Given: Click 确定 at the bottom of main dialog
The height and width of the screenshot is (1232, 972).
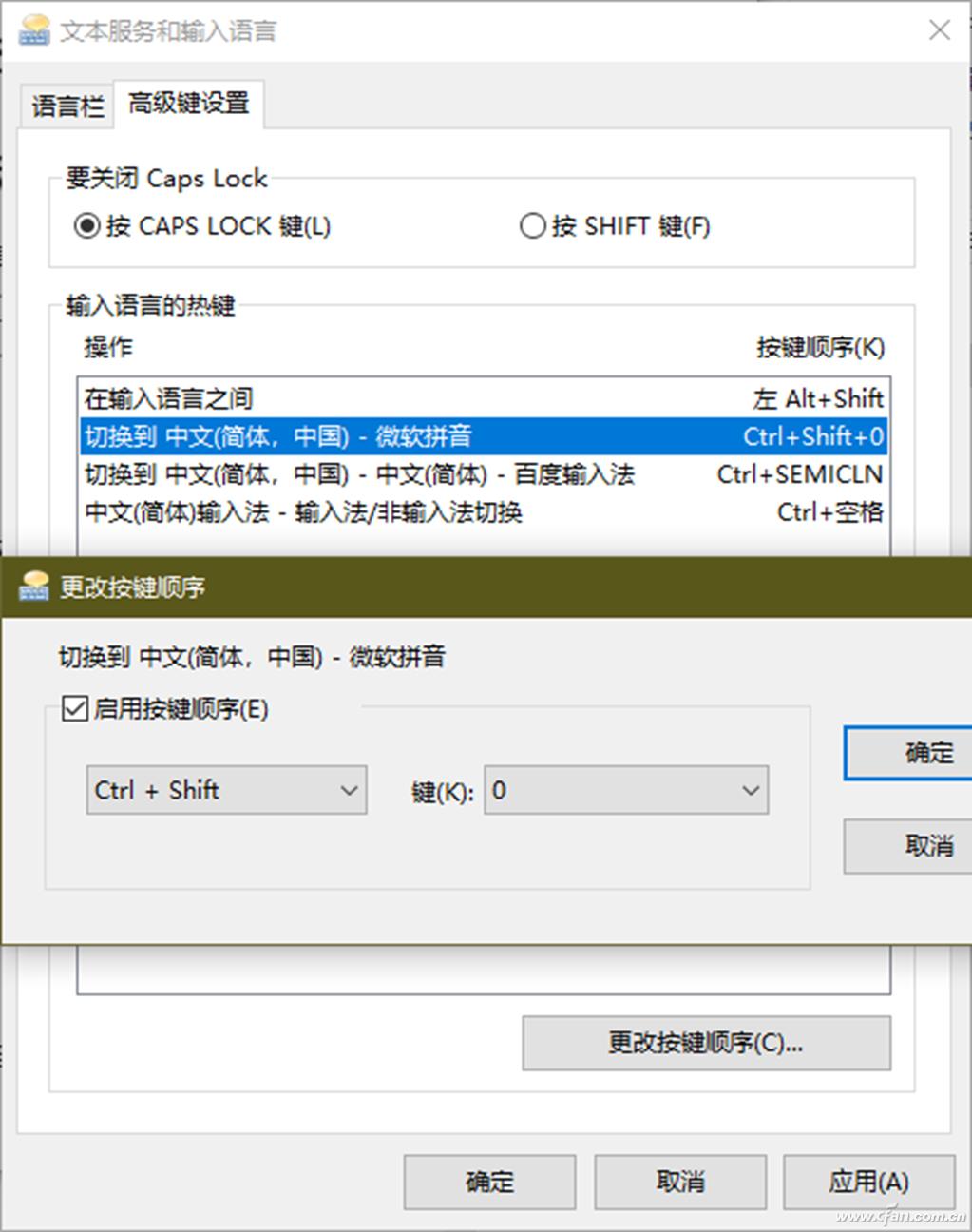Looking at the screenshot, I should pyautogui.click(x=488, y=1182).
